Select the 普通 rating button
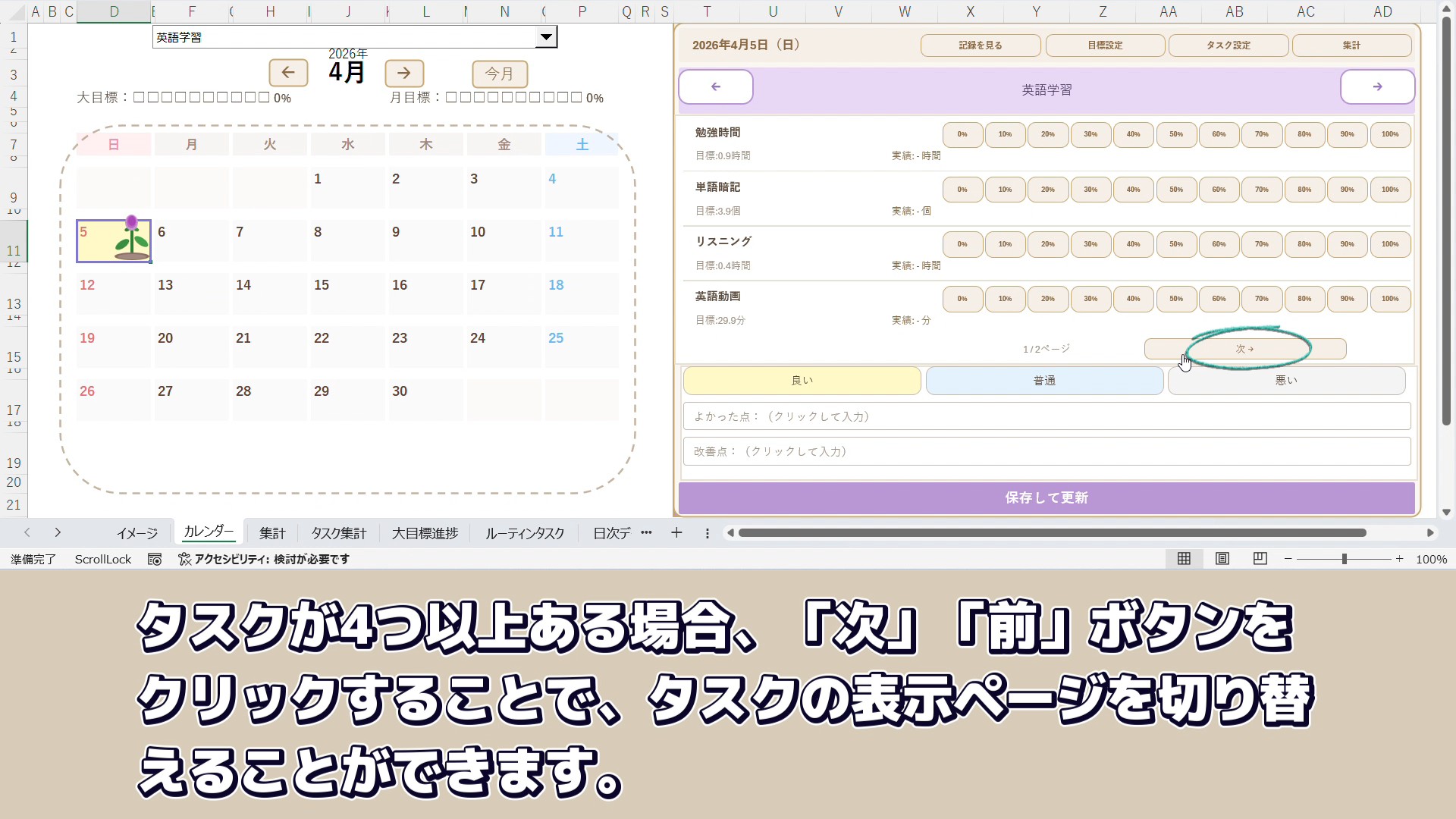Screen dimensions: 1456x819 point(1044,381)
